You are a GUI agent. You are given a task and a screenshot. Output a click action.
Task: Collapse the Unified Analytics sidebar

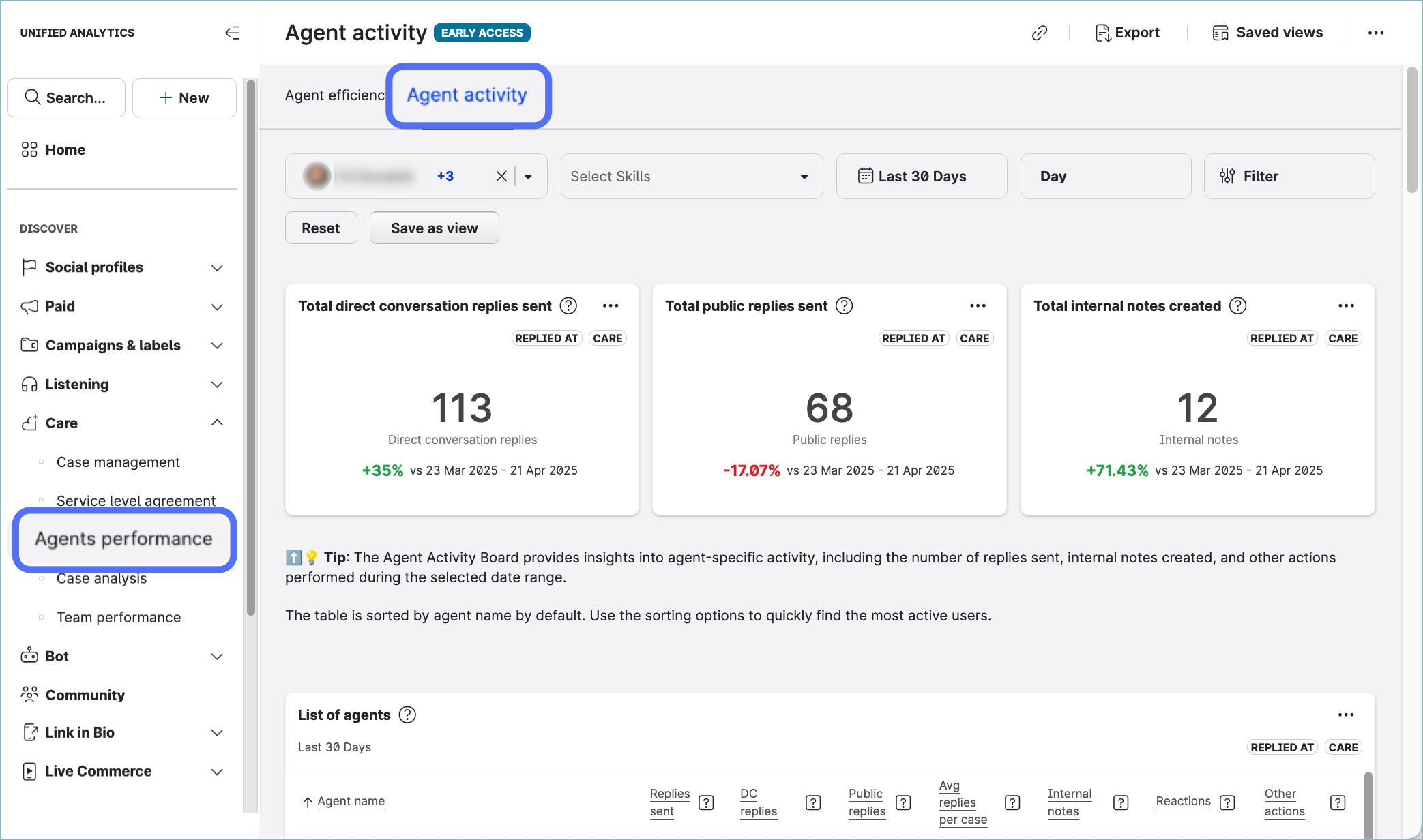pyautogui.click(x=232, y=33)
